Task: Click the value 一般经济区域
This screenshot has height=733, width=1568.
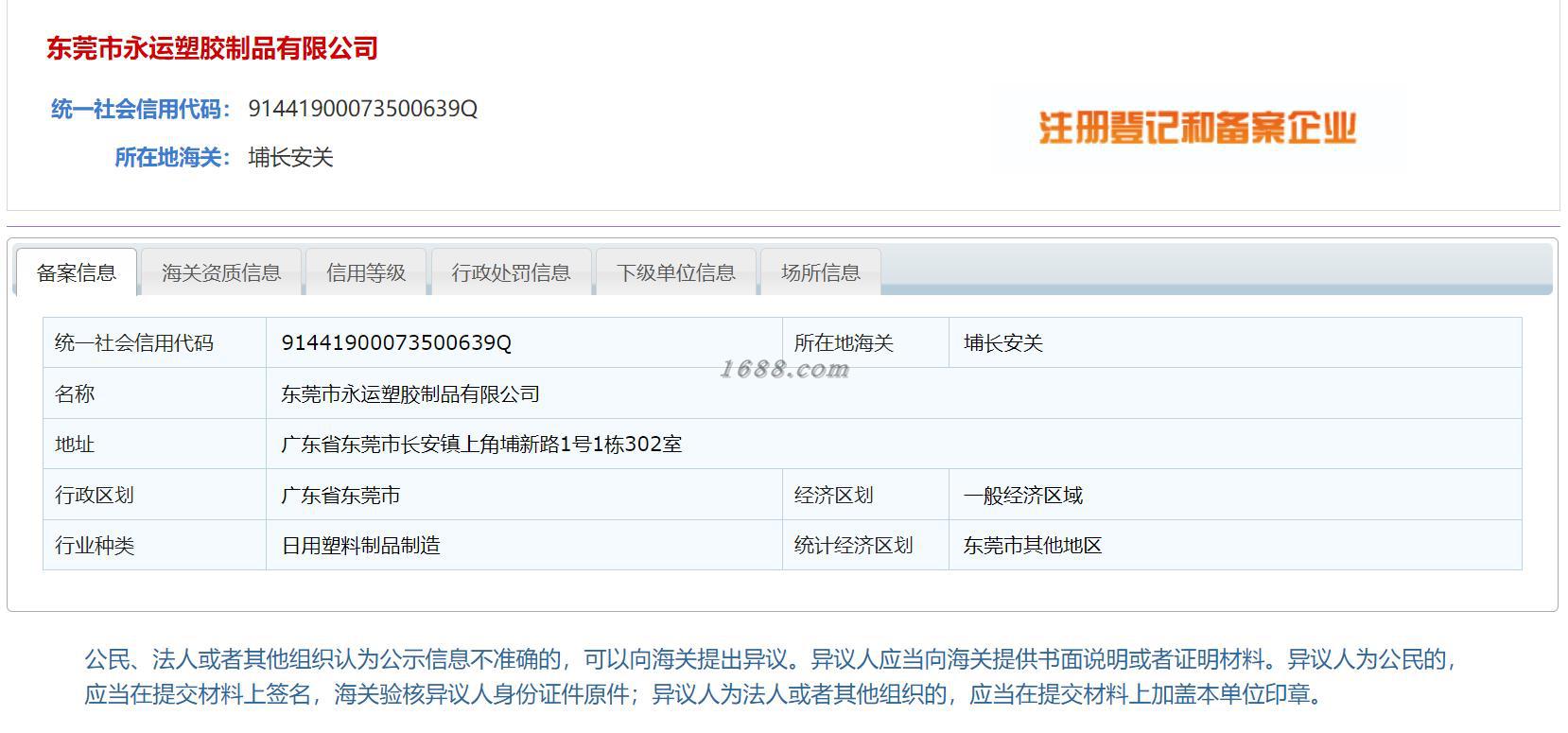Action: (1023, 495)
